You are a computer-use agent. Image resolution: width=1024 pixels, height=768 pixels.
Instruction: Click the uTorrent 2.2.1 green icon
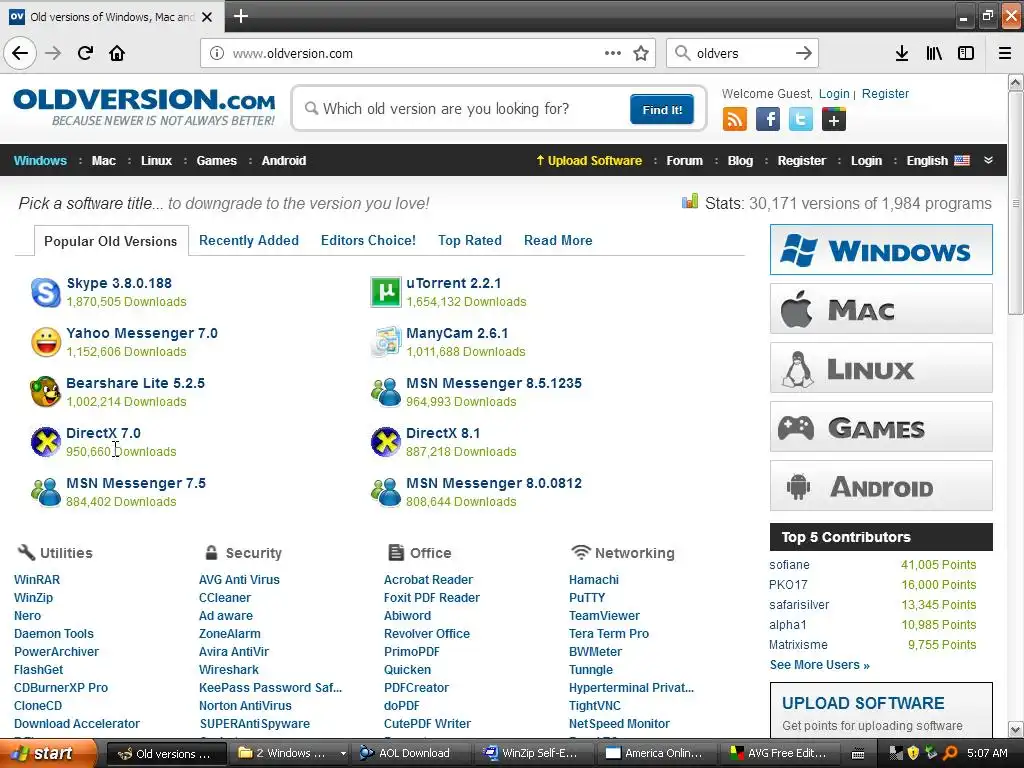(x=386, y=292)
